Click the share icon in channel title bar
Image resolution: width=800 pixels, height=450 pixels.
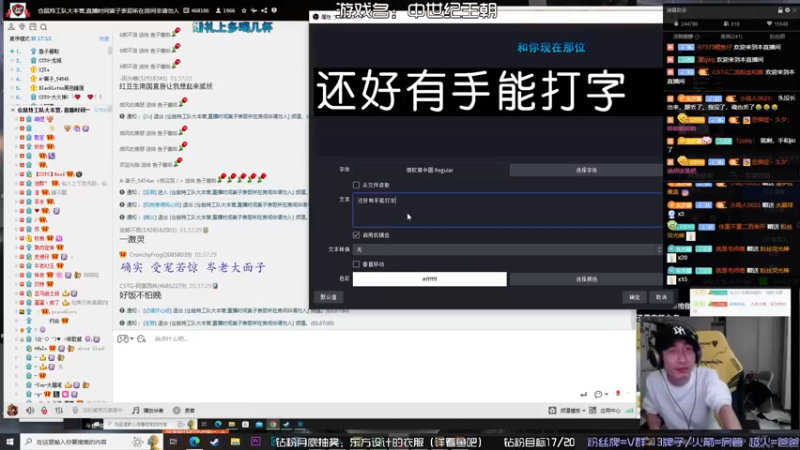[264, 10]
